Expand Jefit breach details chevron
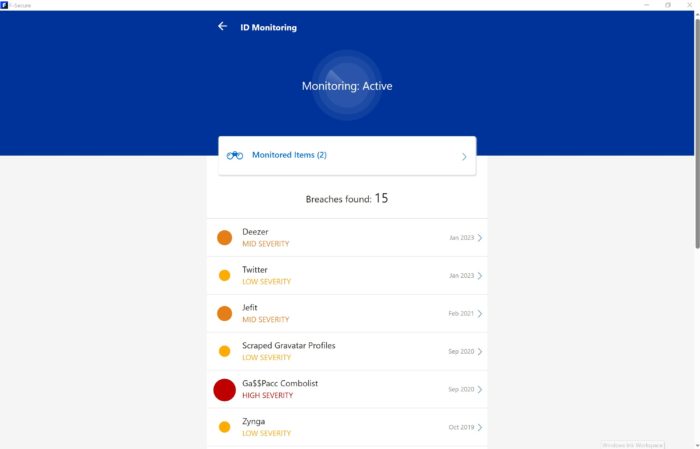This screenshot has height=449, width=700. 480,313
